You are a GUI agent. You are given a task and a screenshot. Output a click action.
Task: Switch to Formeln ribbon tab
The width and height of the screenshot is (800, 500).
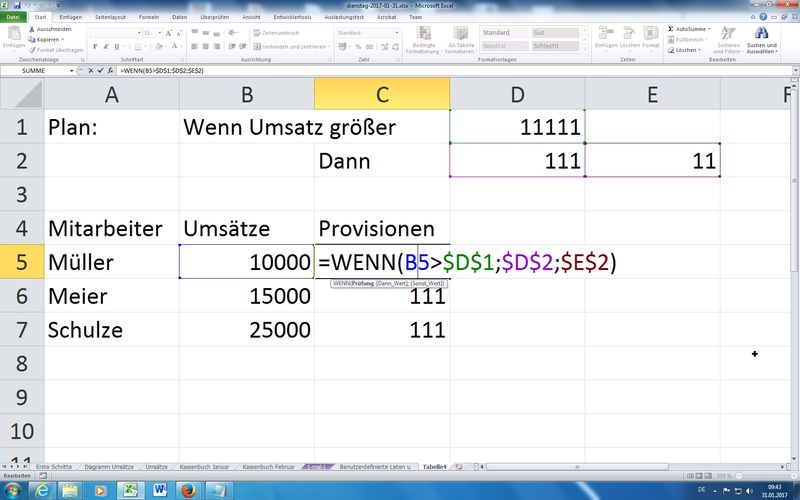click(149, 17)
